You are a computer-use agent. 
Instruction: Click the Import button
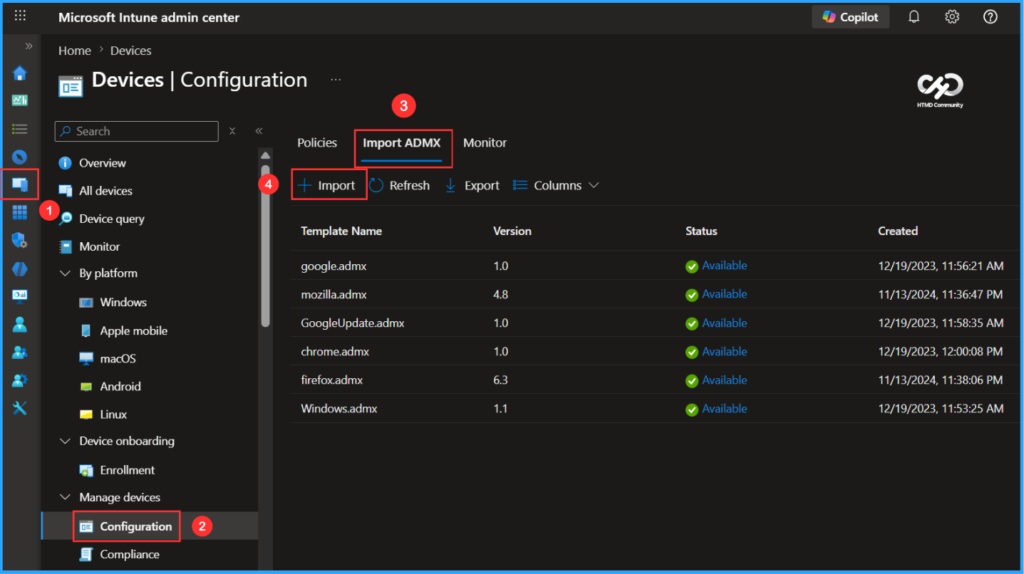[327, 185]
